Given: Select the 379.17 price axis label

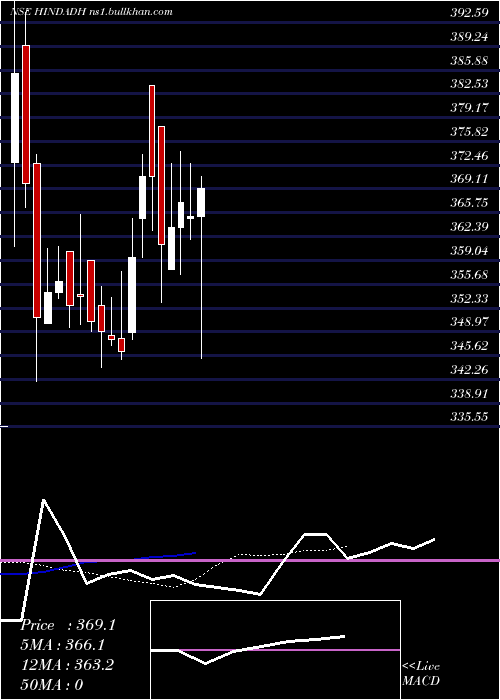Looking at the screenshot, I should pos(469,108).
